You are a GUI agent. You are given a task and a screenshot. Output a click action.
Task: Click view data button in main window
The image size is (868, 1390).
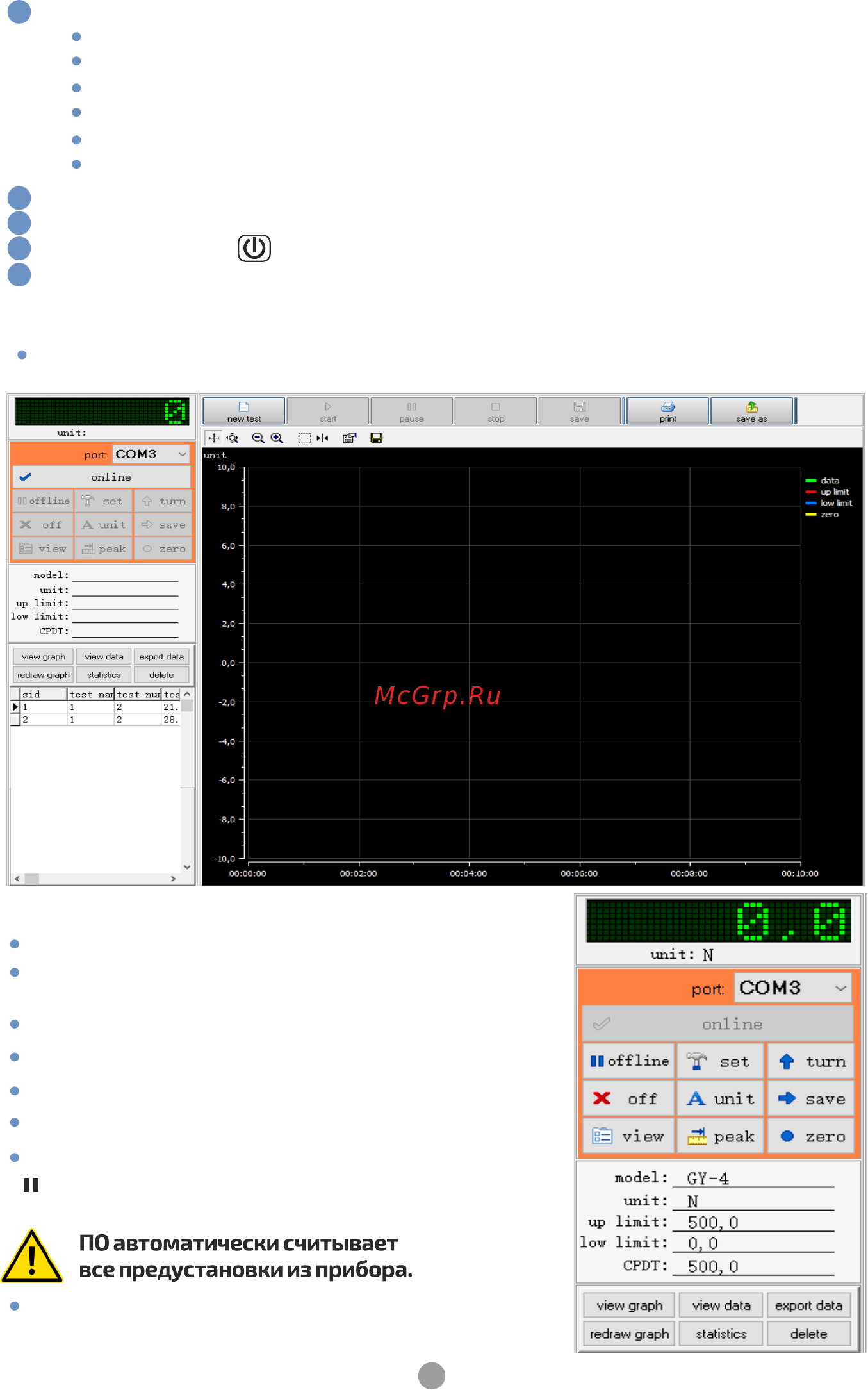104,657
